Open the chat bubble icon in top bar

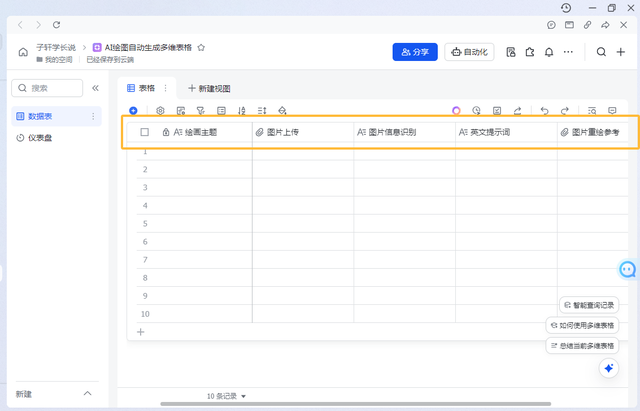pyautogui.click(x=551, y=25)
